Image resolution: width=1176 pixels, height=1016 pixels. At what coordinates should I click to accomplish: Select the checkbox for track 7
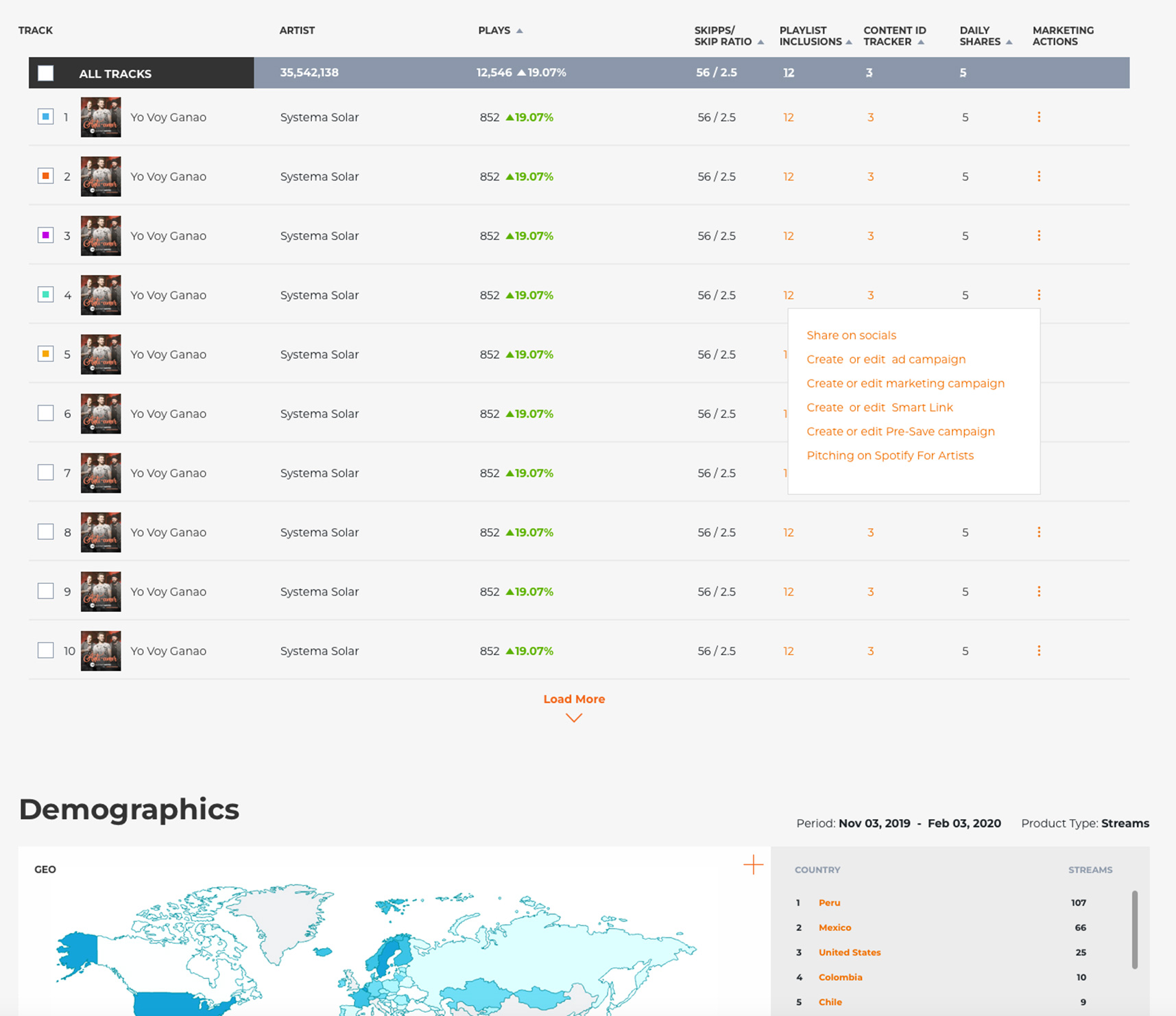coord(46,473)
